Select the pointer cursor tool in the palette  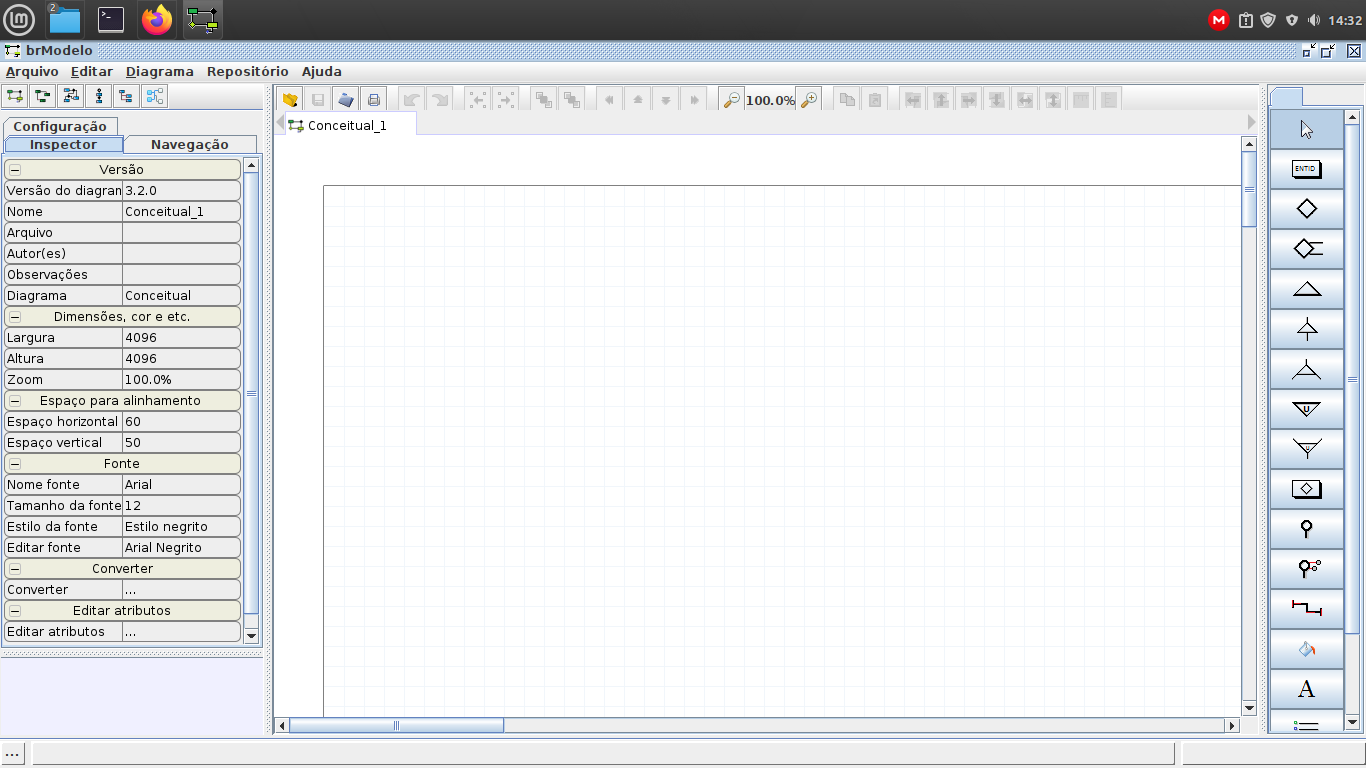[x=1306, y=129]
